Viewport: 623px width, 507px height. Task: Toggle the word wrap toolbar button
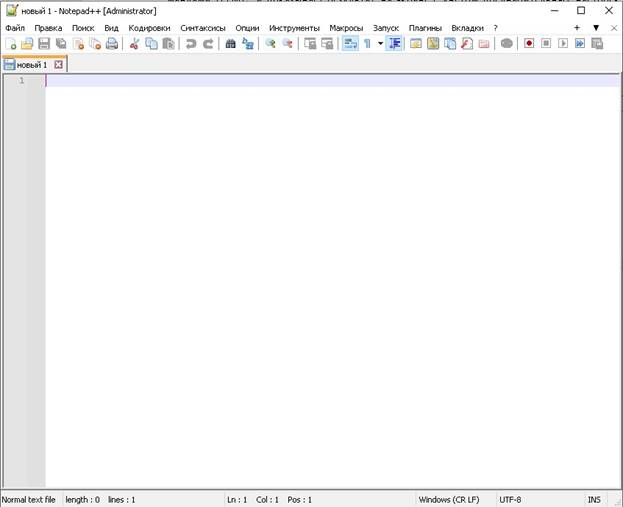click(350, 44)
